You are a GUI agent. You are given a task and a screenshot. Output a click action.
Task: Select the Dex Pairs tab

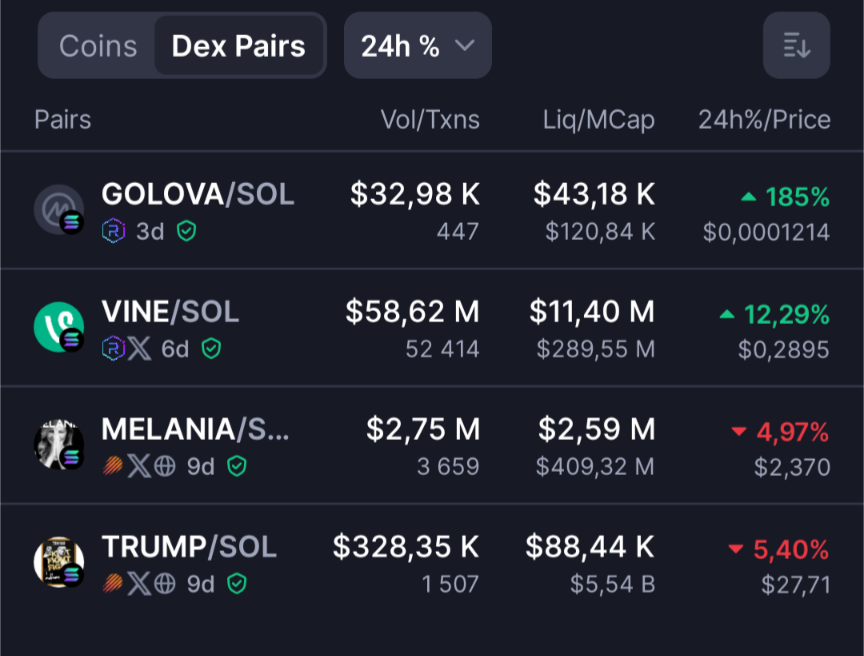[238, 46]
